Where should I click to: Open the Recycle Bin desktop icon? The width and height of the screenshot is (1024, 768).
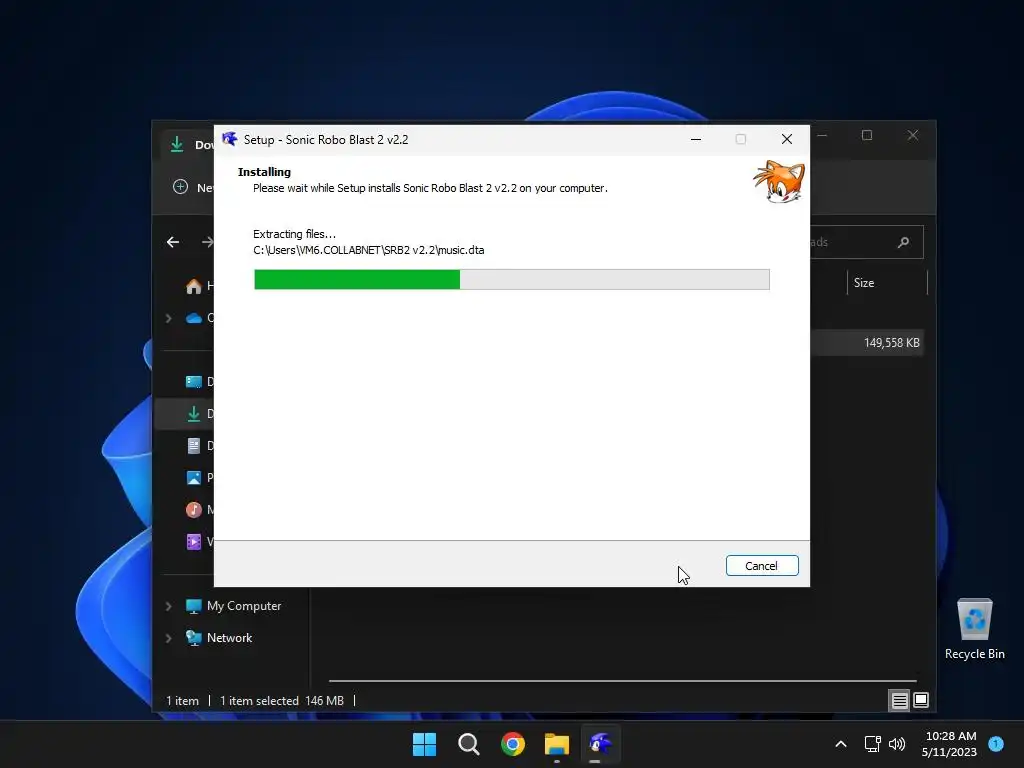pos(974,629)
